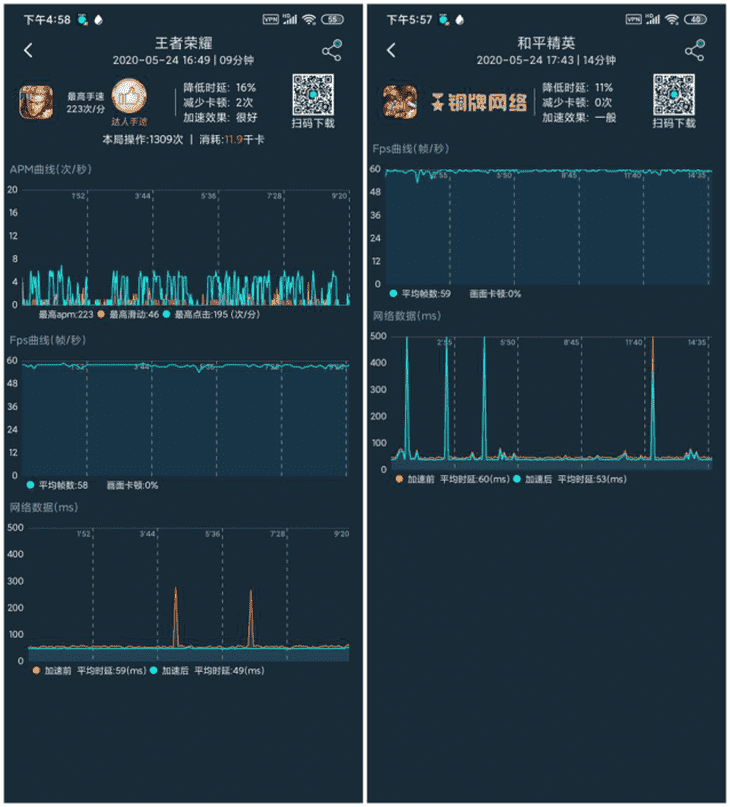This screenshot has width=730, height=807.
Task: Tap the QR code on the 王者荣耀 report
Action: click(x=313, y=94)
